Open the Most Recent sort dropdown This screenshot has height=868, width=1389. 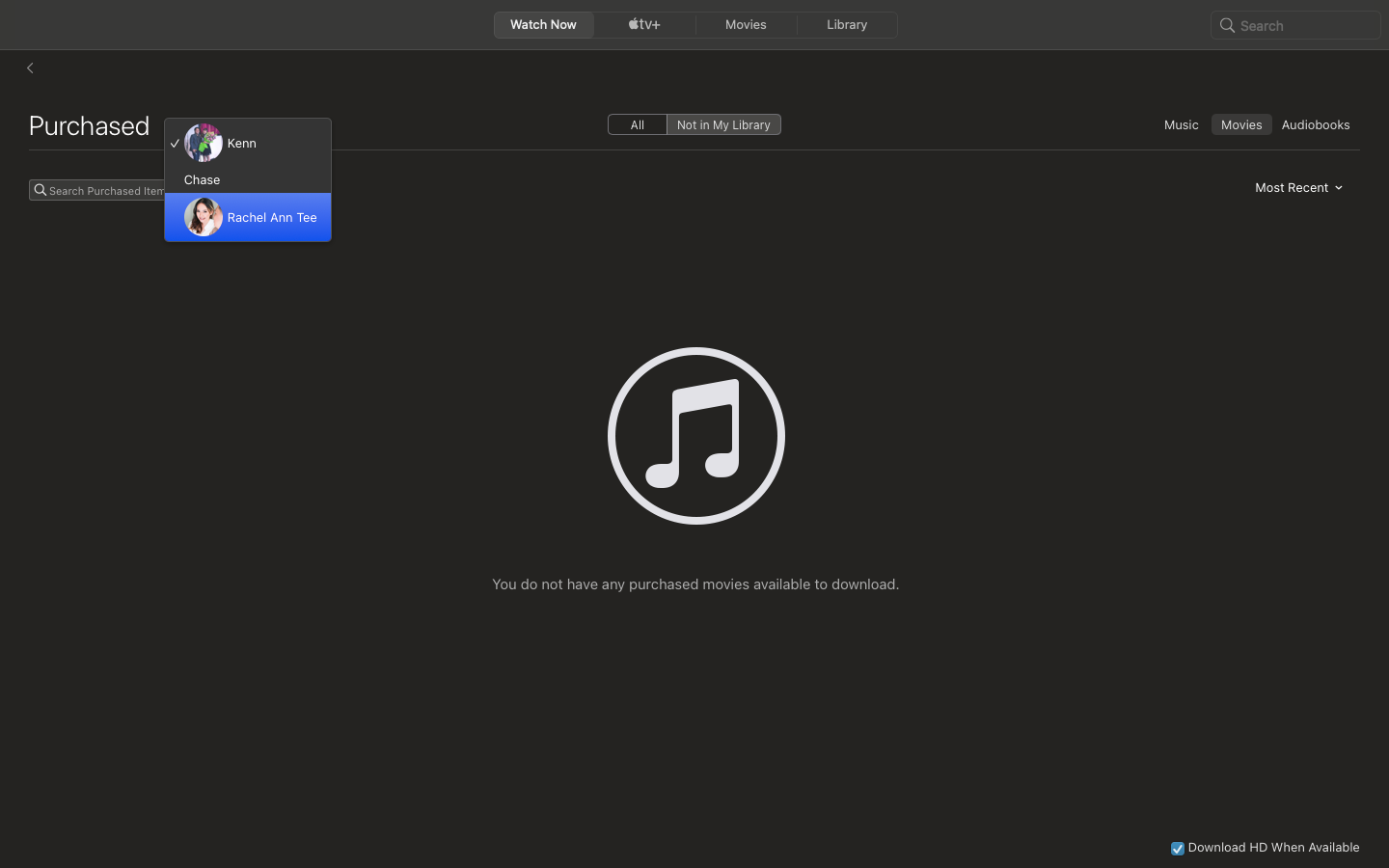point(1297,187)
